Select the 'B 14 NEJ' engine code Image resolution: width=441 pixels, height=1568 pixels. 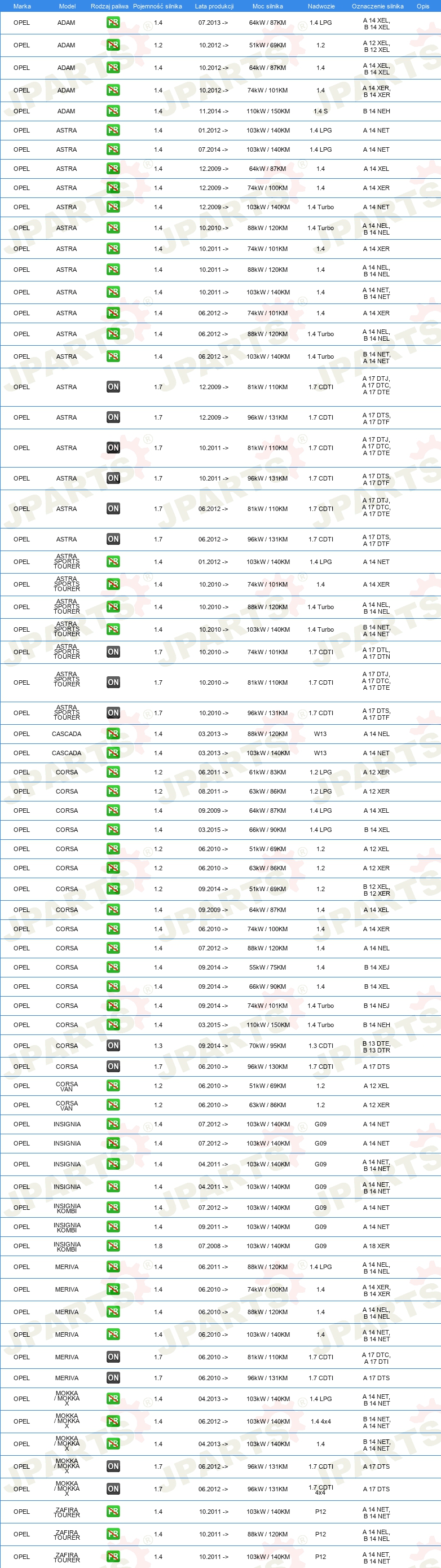[x=377, y=1006]
